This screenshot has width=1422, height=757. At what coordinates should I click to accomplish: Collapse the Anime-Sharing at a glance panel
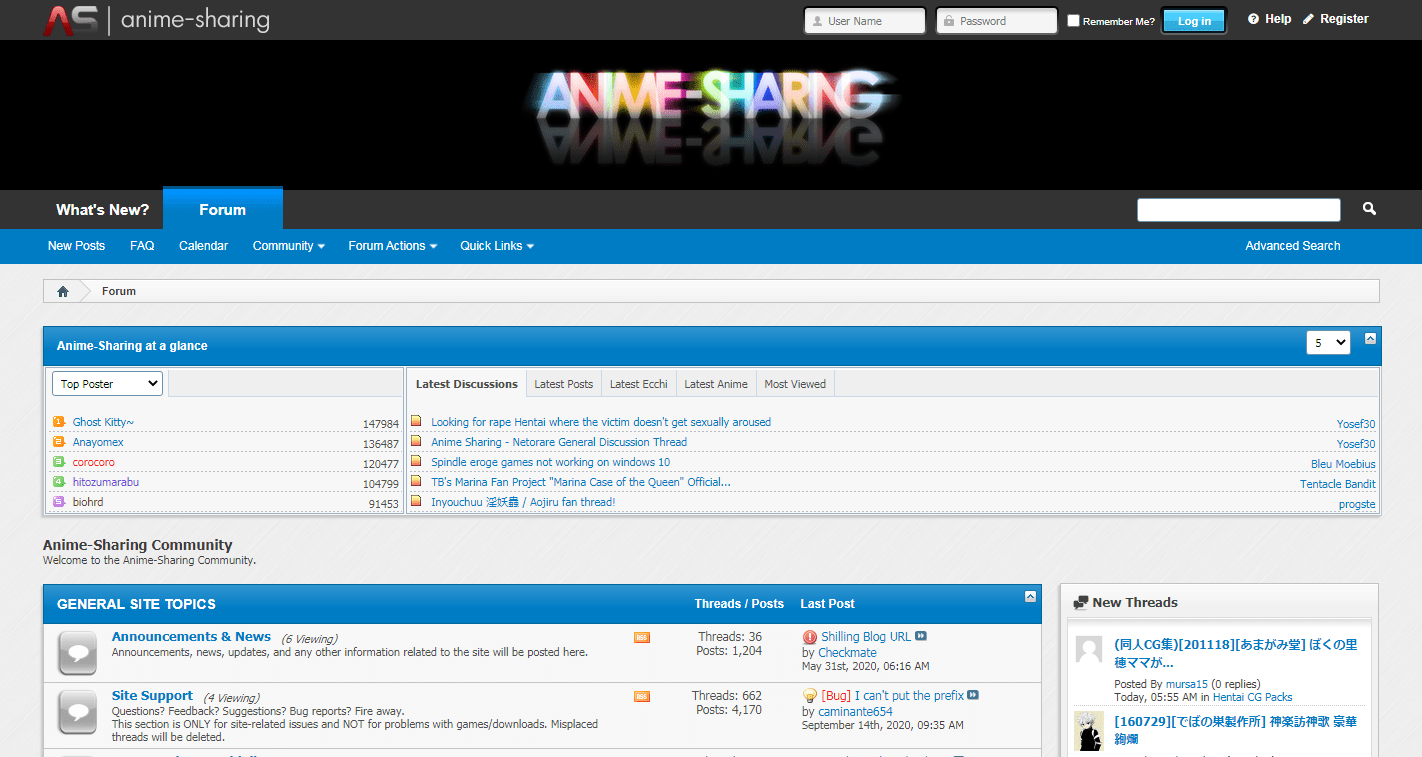[1370, 338]
